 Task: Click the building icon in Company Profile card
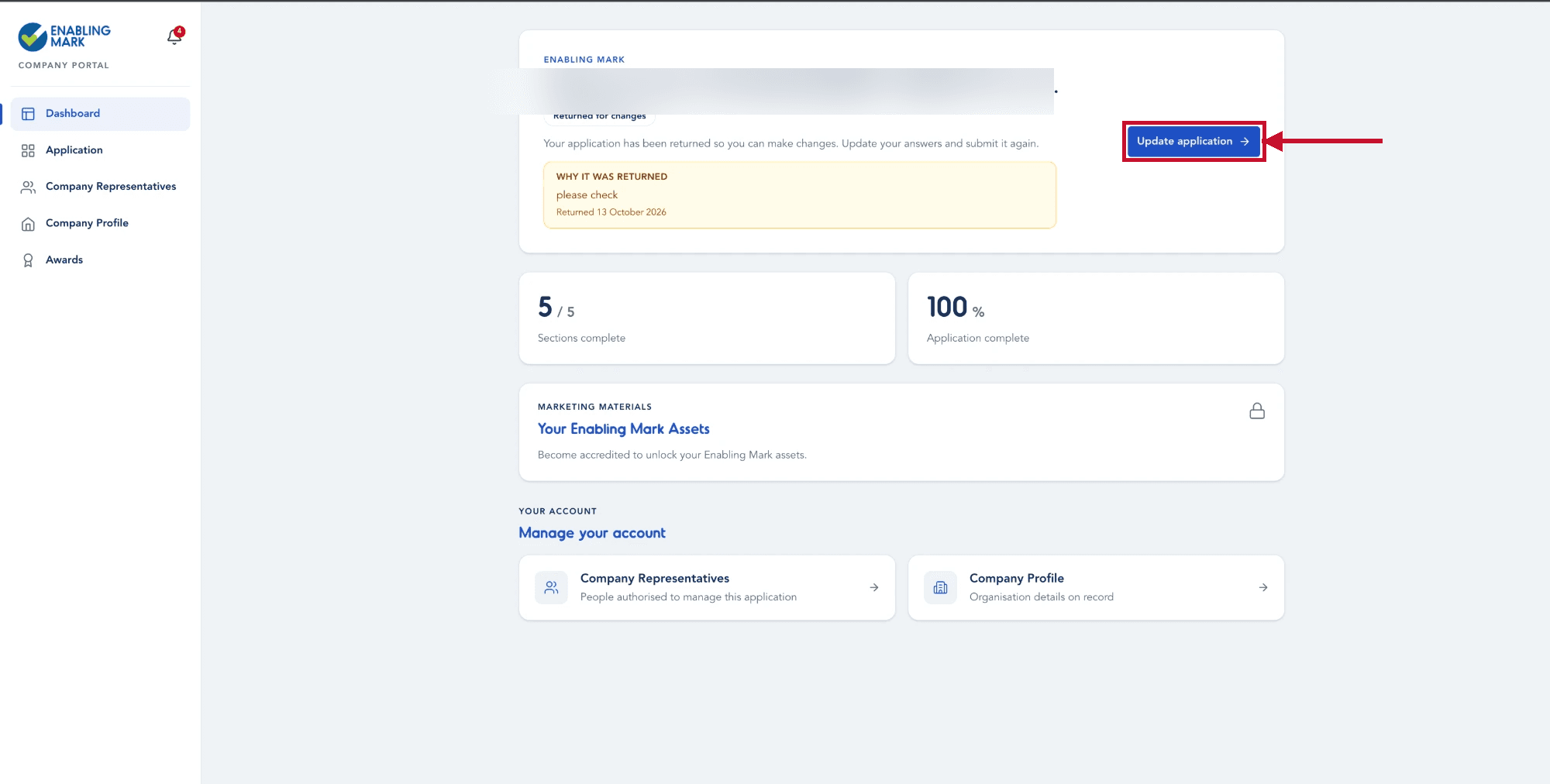click(x=940, y=587)
